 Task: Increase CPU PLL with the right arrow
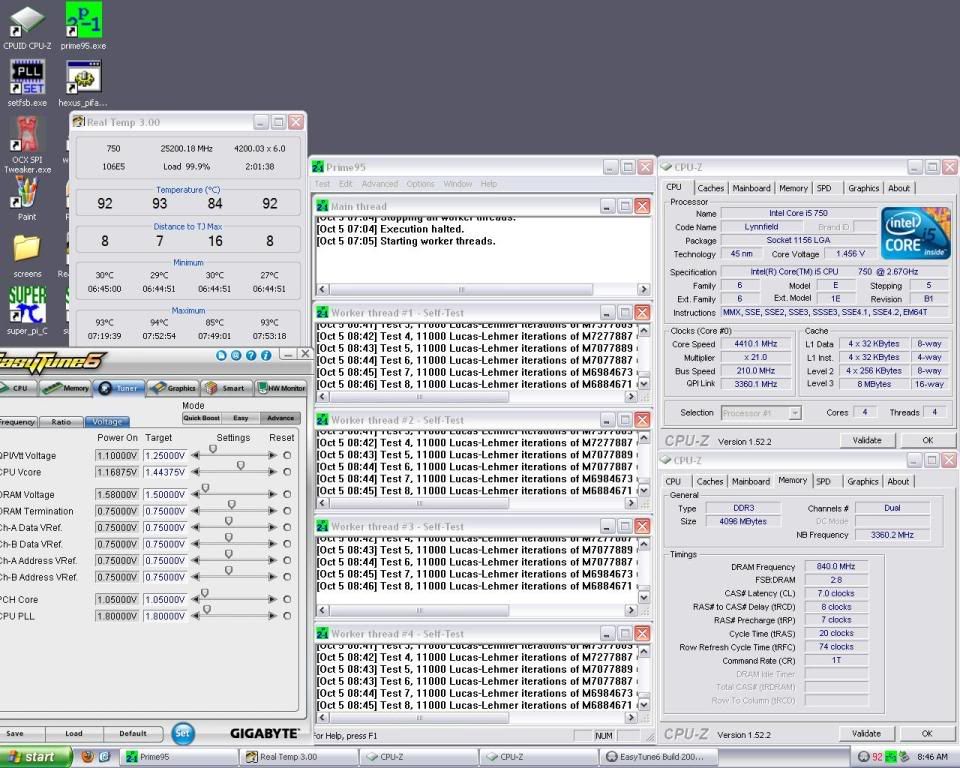tap(272, 616)
